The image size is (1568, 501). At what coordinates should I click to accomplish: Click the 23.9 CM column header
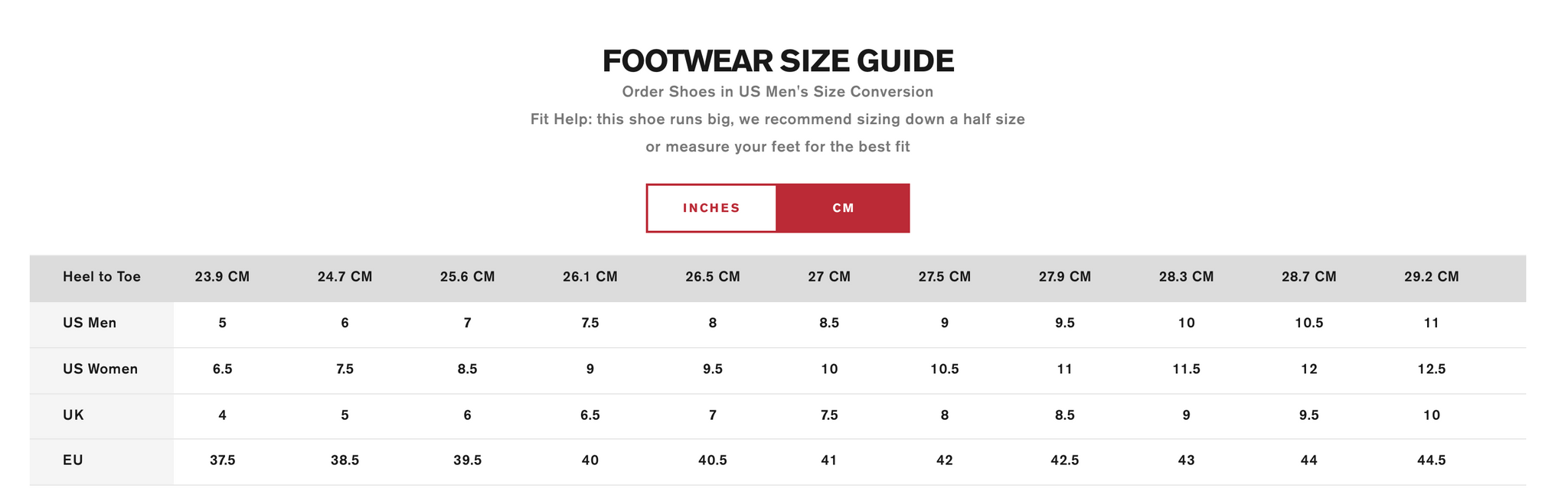pyautogui.click(x=222, y=277)
